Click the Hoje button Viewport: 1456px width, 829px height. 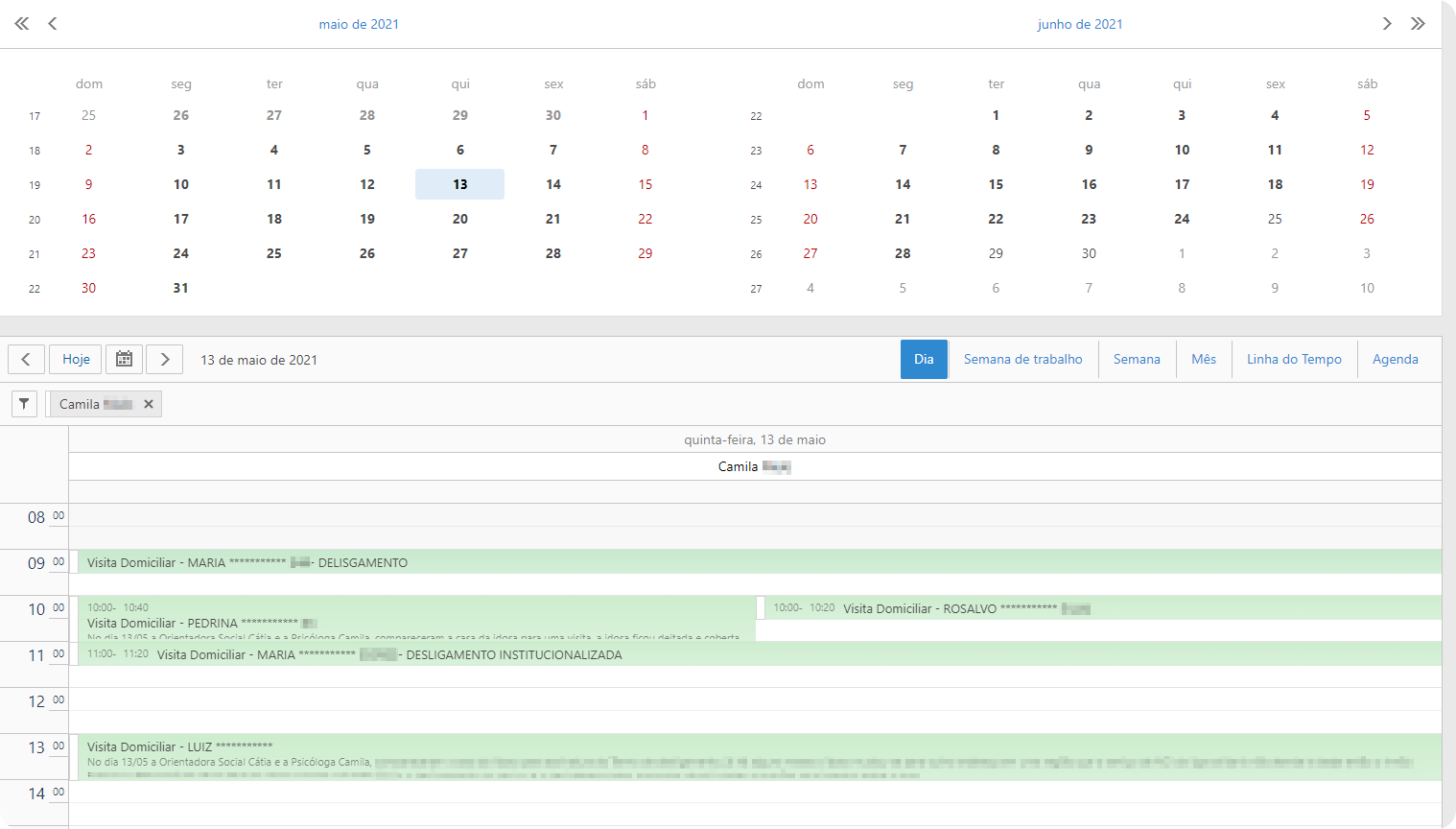tap(76, 360)
